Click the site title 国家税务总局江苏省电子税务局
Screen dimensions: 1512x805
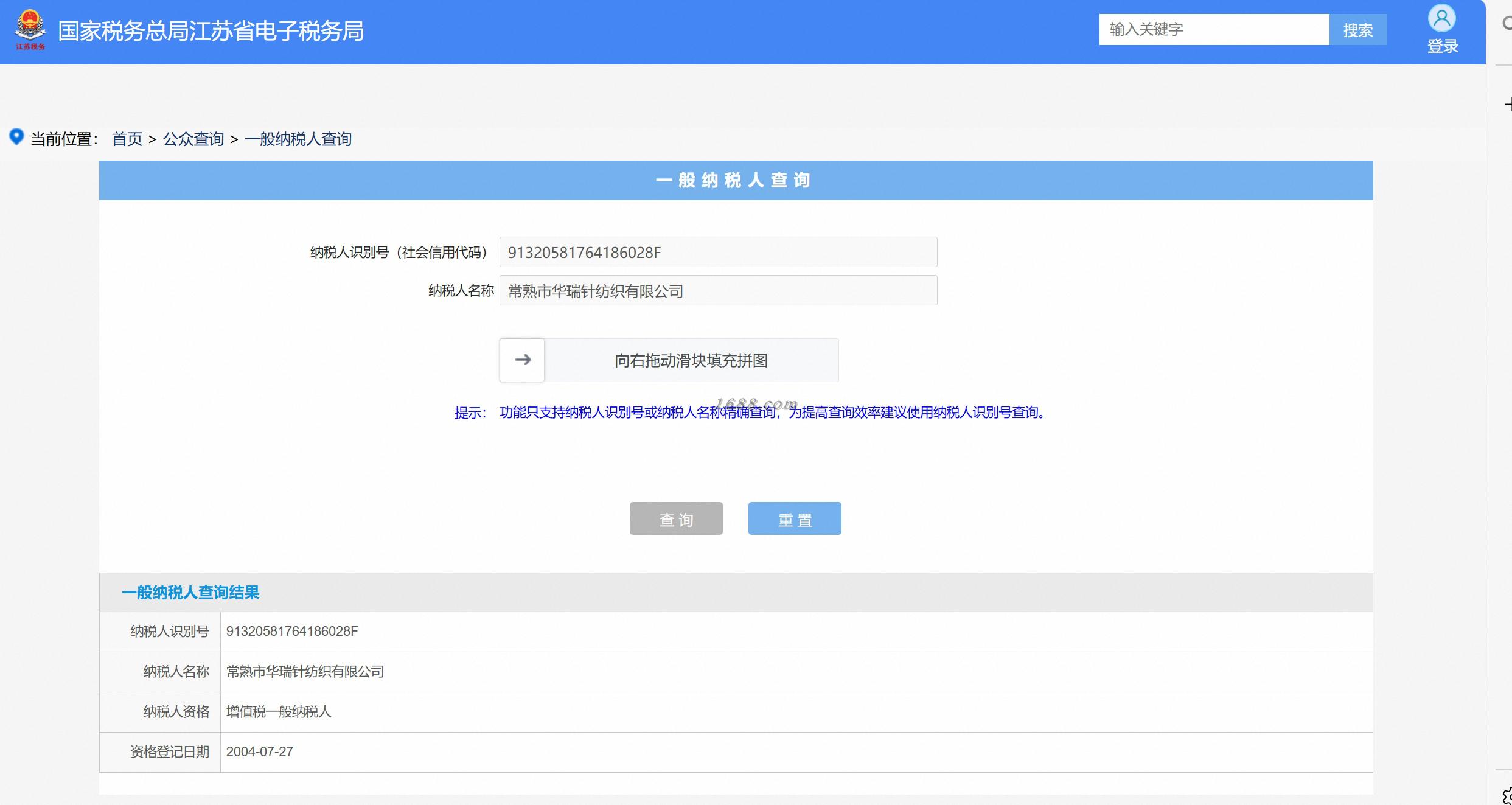211,31
